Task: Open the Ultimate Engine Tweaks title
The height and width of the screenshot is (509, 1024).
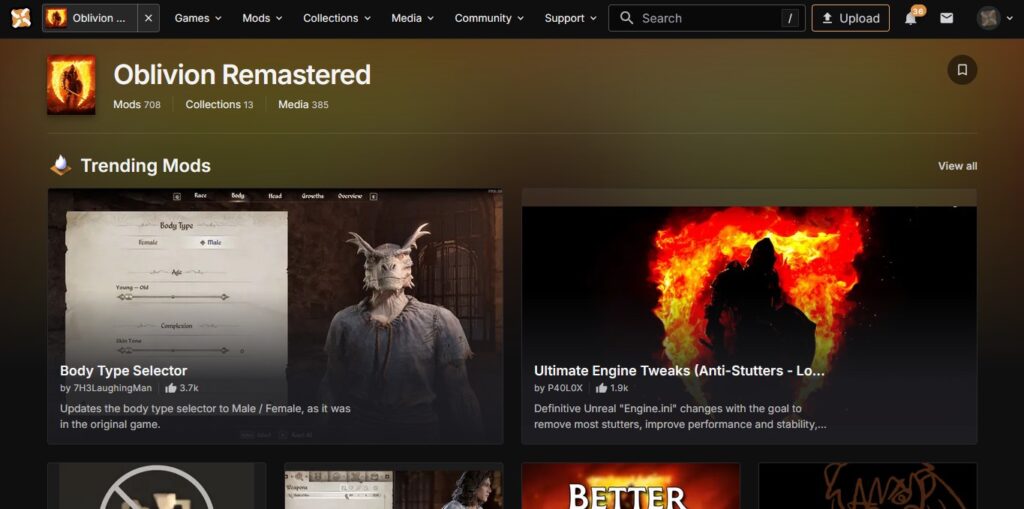Action: [x=679, y=371]
